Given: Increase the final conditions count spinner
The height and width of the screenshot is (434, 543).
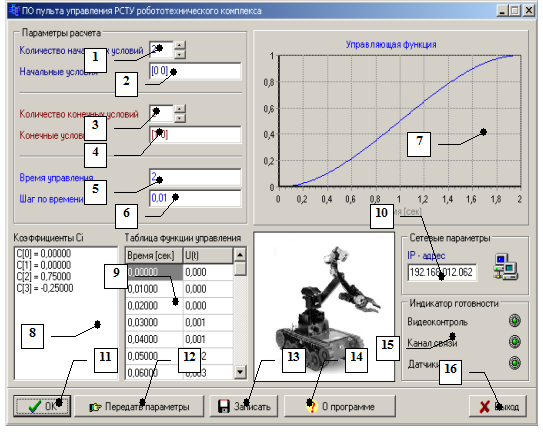Looking at the screenshot, I should pos(179,109).
